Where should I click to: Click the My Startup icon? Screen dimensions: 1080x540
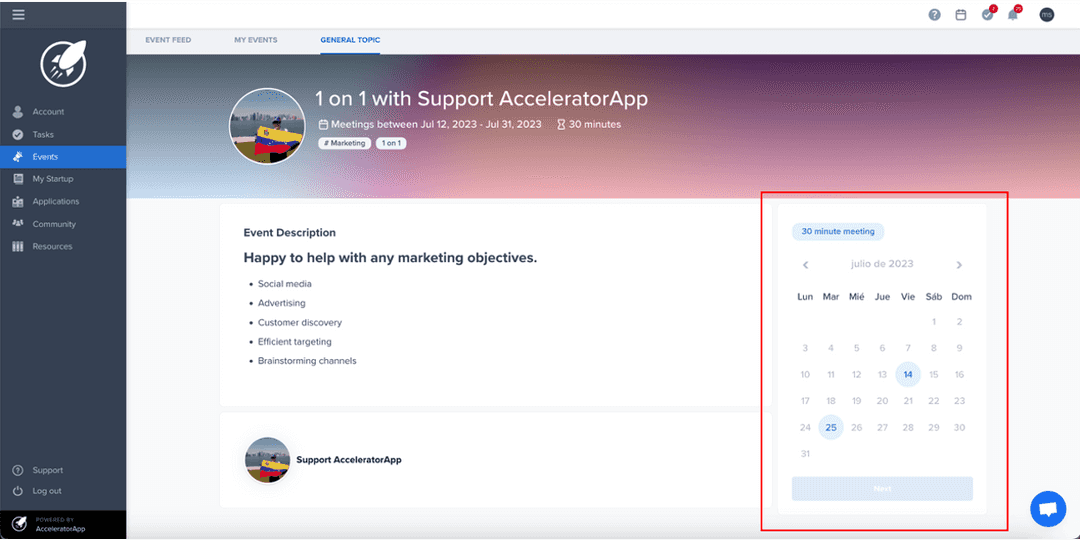(x=19, y=179)
